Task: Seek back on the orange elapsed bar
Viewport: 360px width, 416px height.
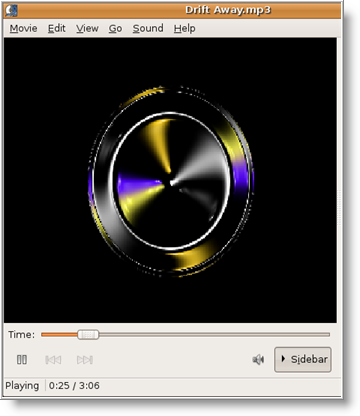Action: coord(59,334)
